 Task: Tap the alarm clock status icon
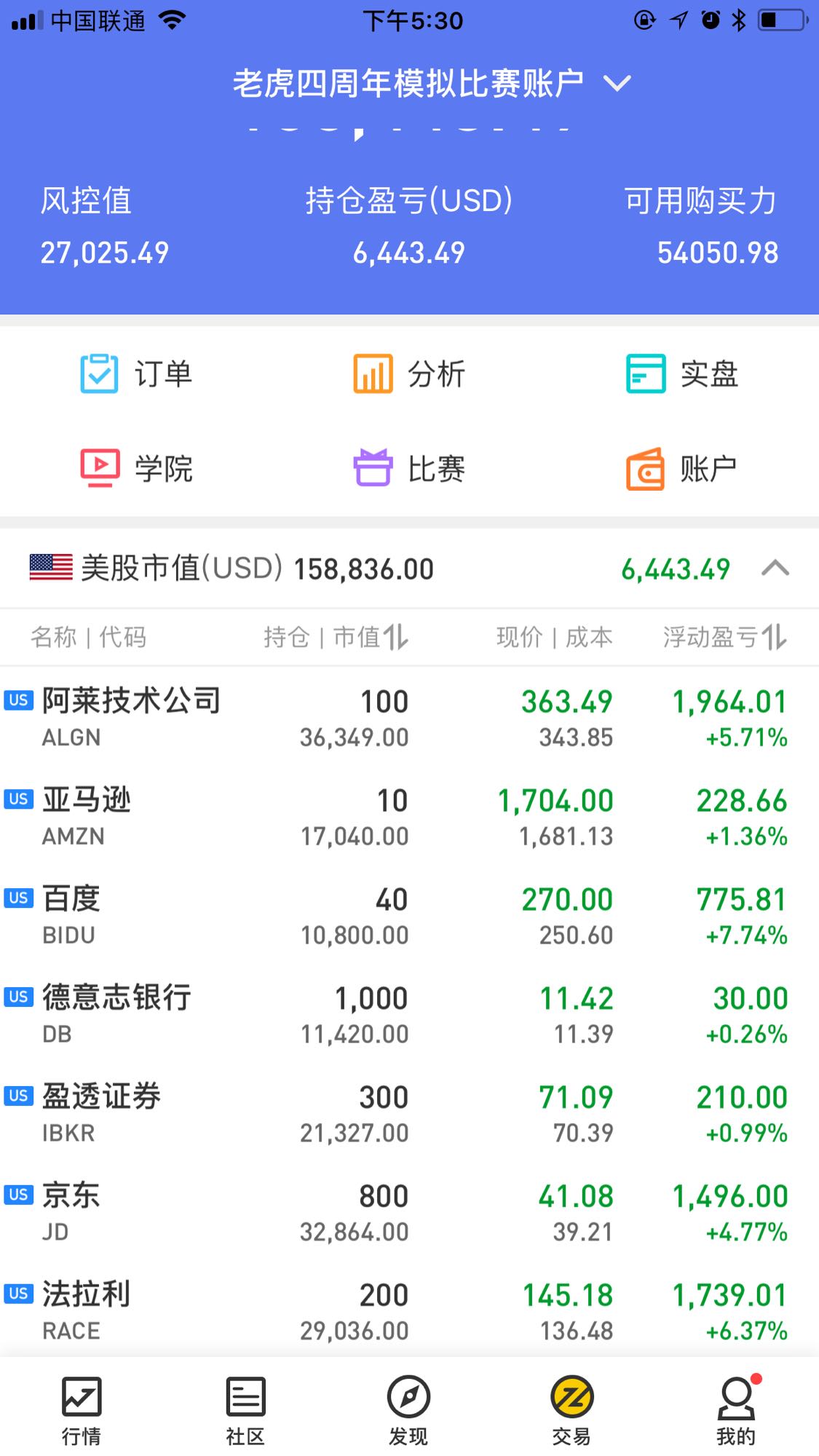(x=711, y=20)
